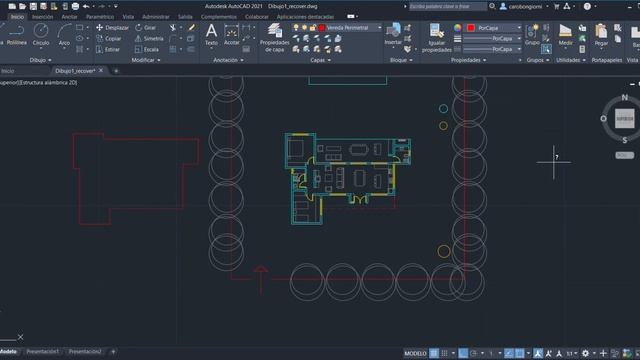Viewport: 640px width, 360px height.
Task: Click the trim scissors tool icon
Action: pyautogui.click(x=173, y=27)
